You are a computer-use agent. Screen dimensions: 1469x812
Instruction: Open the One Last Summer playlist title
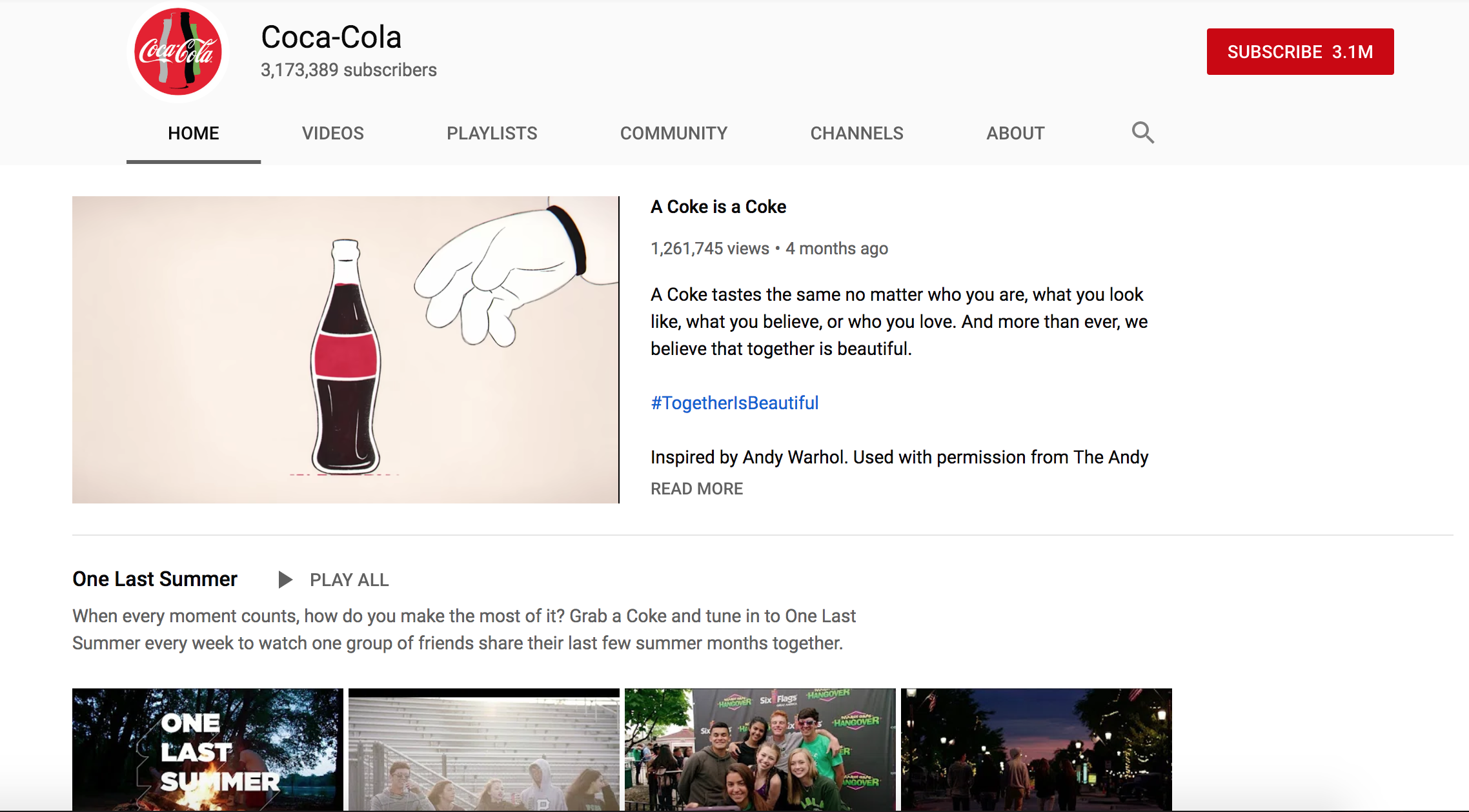155,579
